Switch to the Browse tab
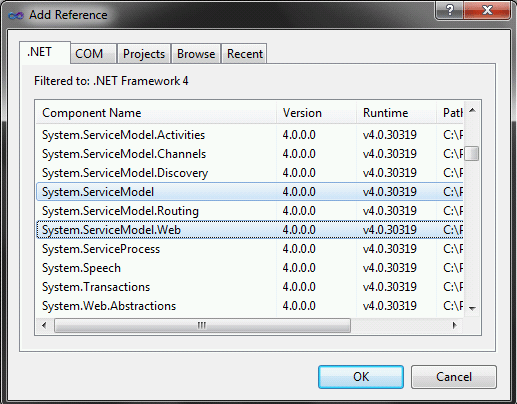This screenshot has height=404, width=517. [196, 54]
